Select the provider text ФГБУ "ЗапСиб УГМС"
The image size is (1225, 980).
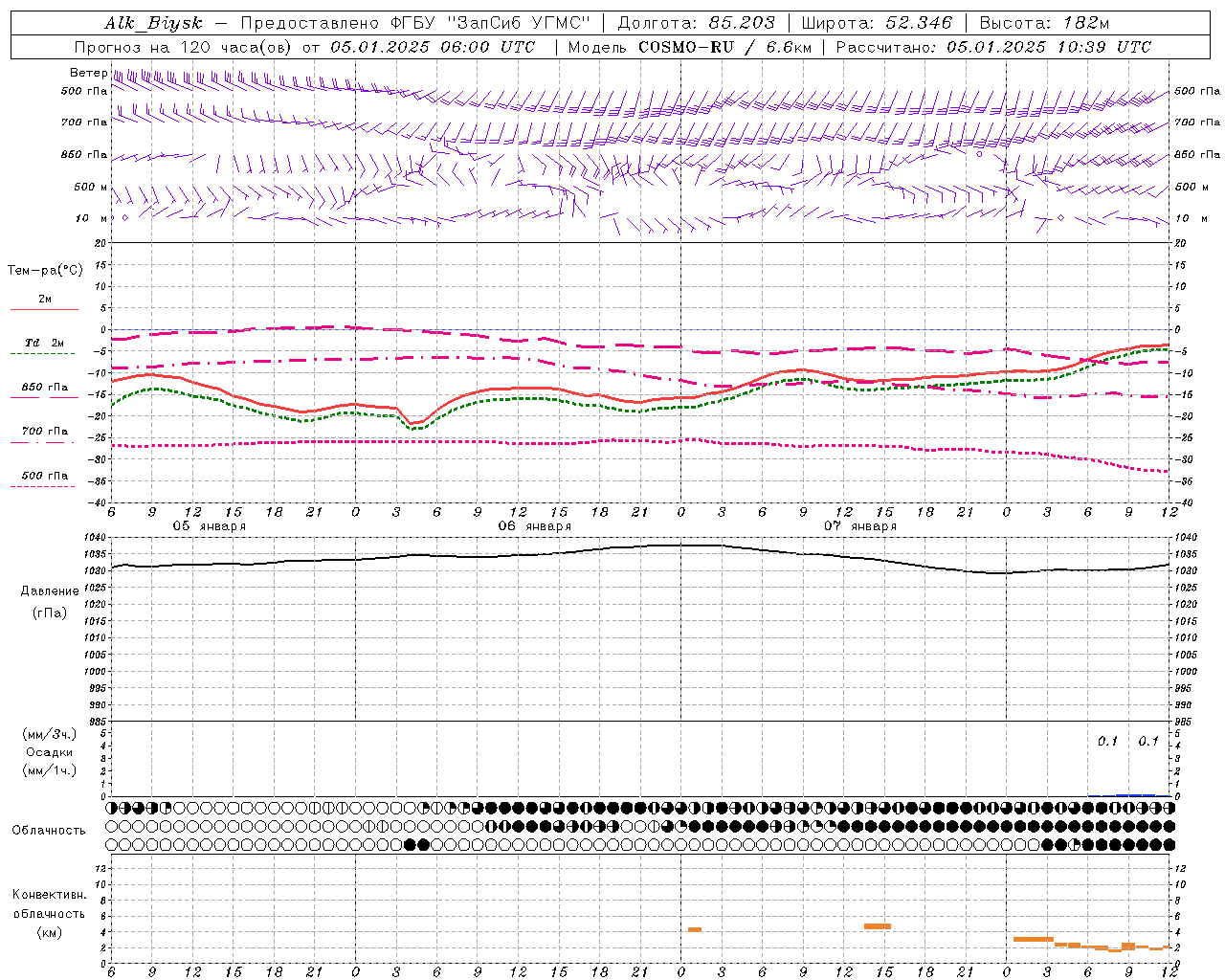(x=491, y=23)
